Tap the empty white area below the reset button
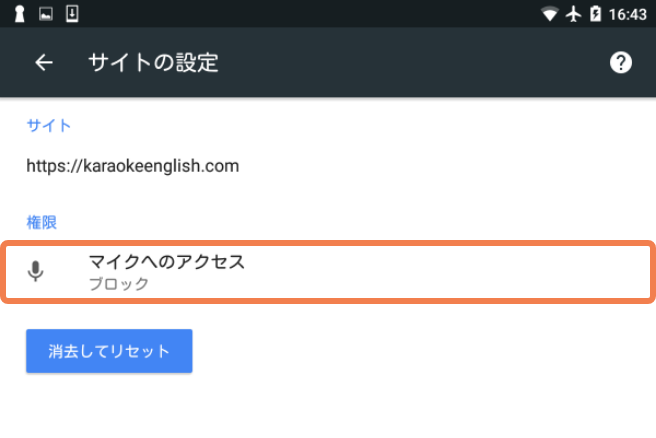The image size is (656, 438). point(328,406)
